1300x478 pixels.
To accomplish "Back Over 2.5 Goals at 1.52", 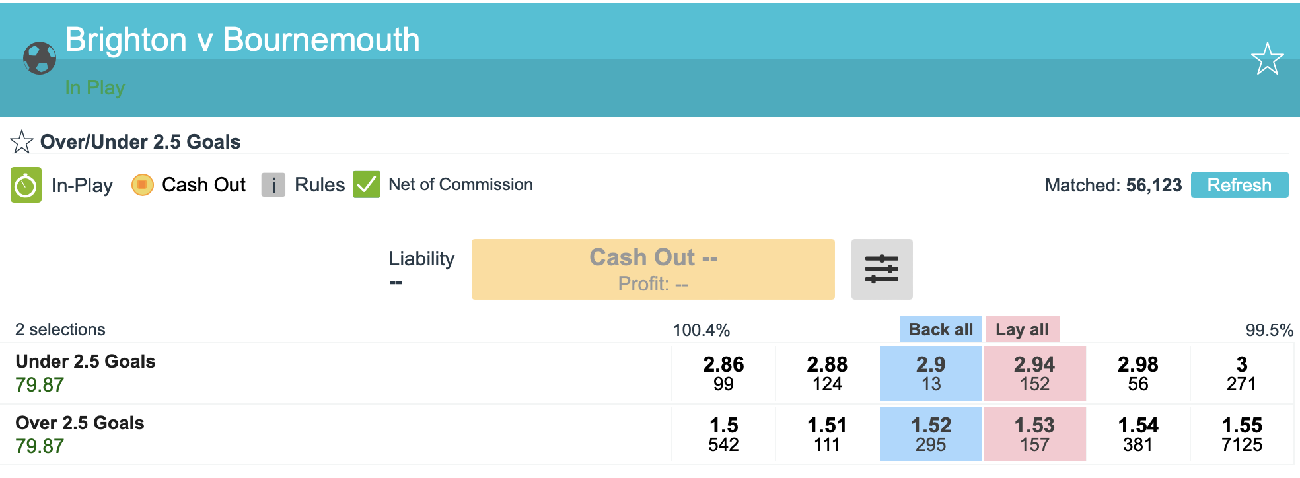I will click(931, 434).
